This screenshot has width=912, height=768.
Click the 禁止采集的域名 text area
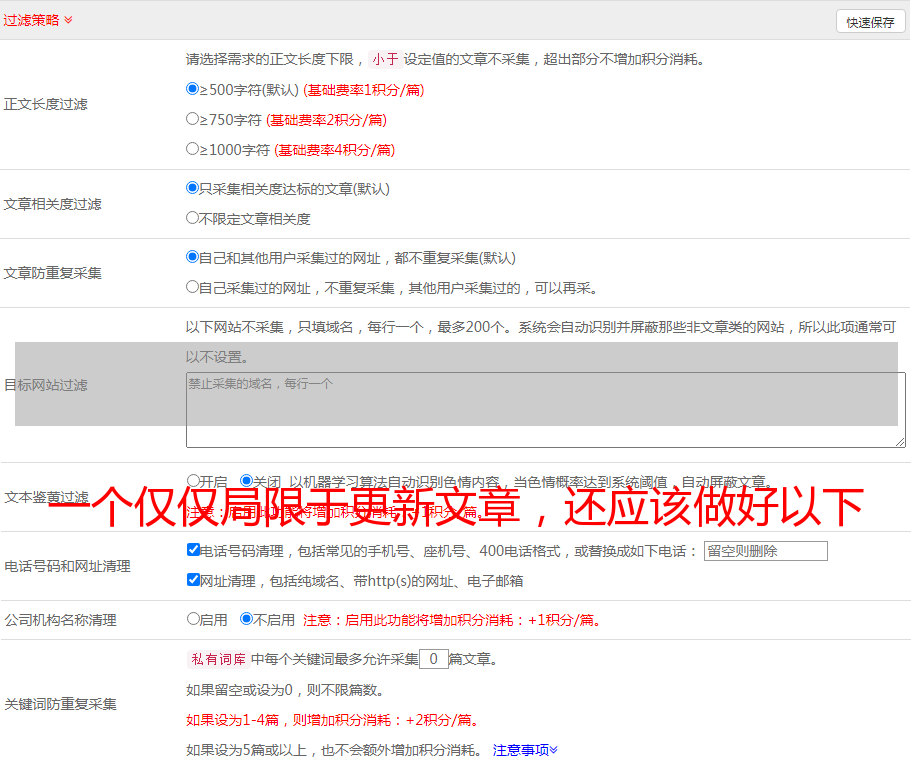click(545, 410)
